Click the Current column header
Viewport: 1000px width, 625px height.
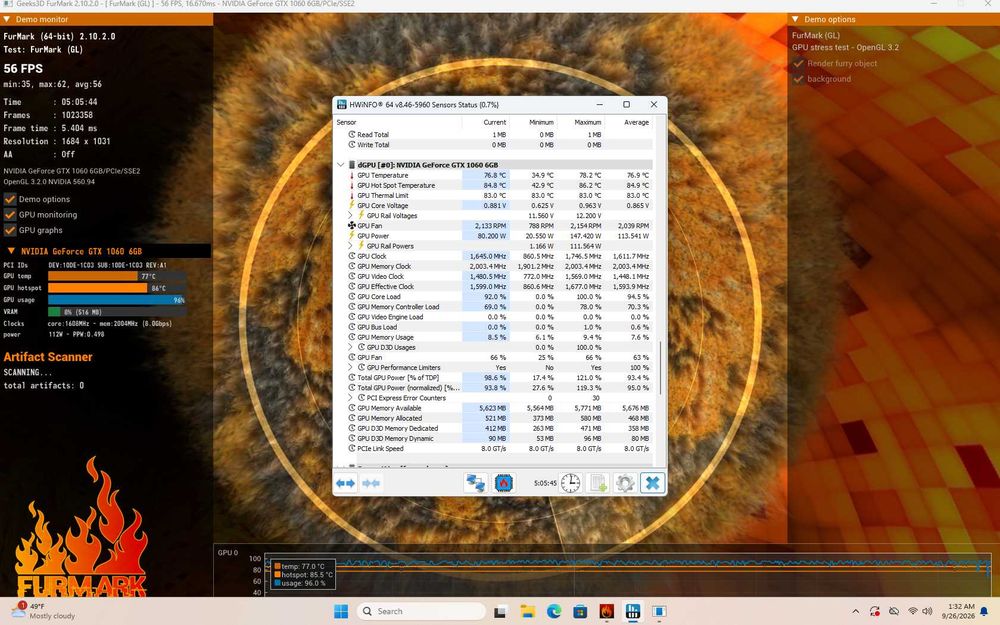(485, 122)
